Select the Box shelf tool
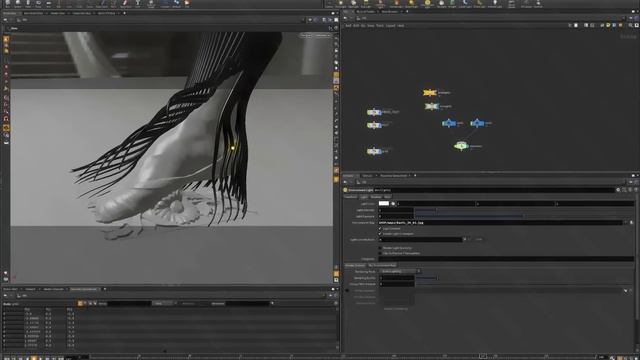The image size is (640, 360). click(x=7, y=4)
